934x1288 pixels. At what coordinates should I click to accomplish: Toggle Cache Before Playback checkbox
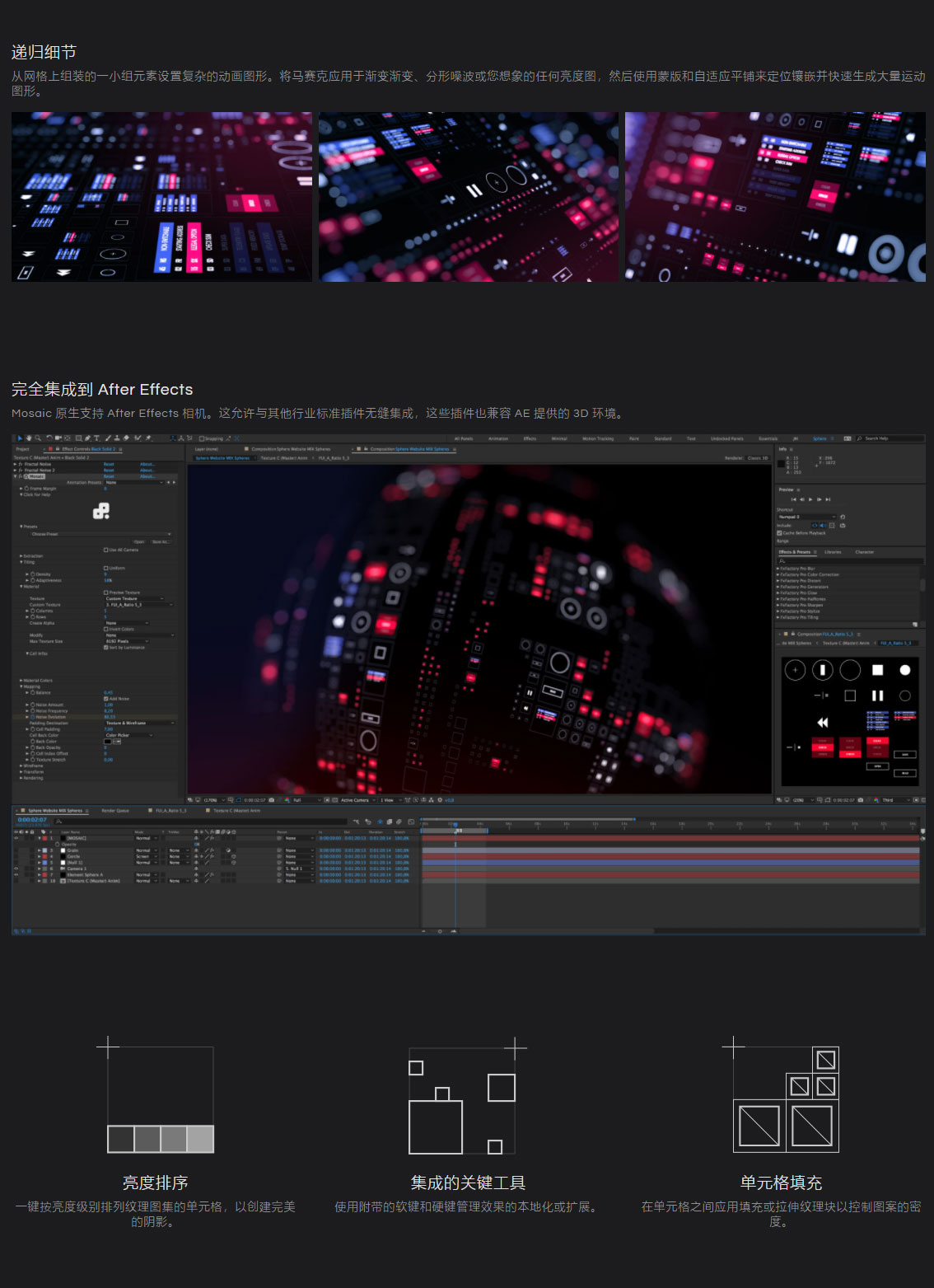tap(779, 533)
